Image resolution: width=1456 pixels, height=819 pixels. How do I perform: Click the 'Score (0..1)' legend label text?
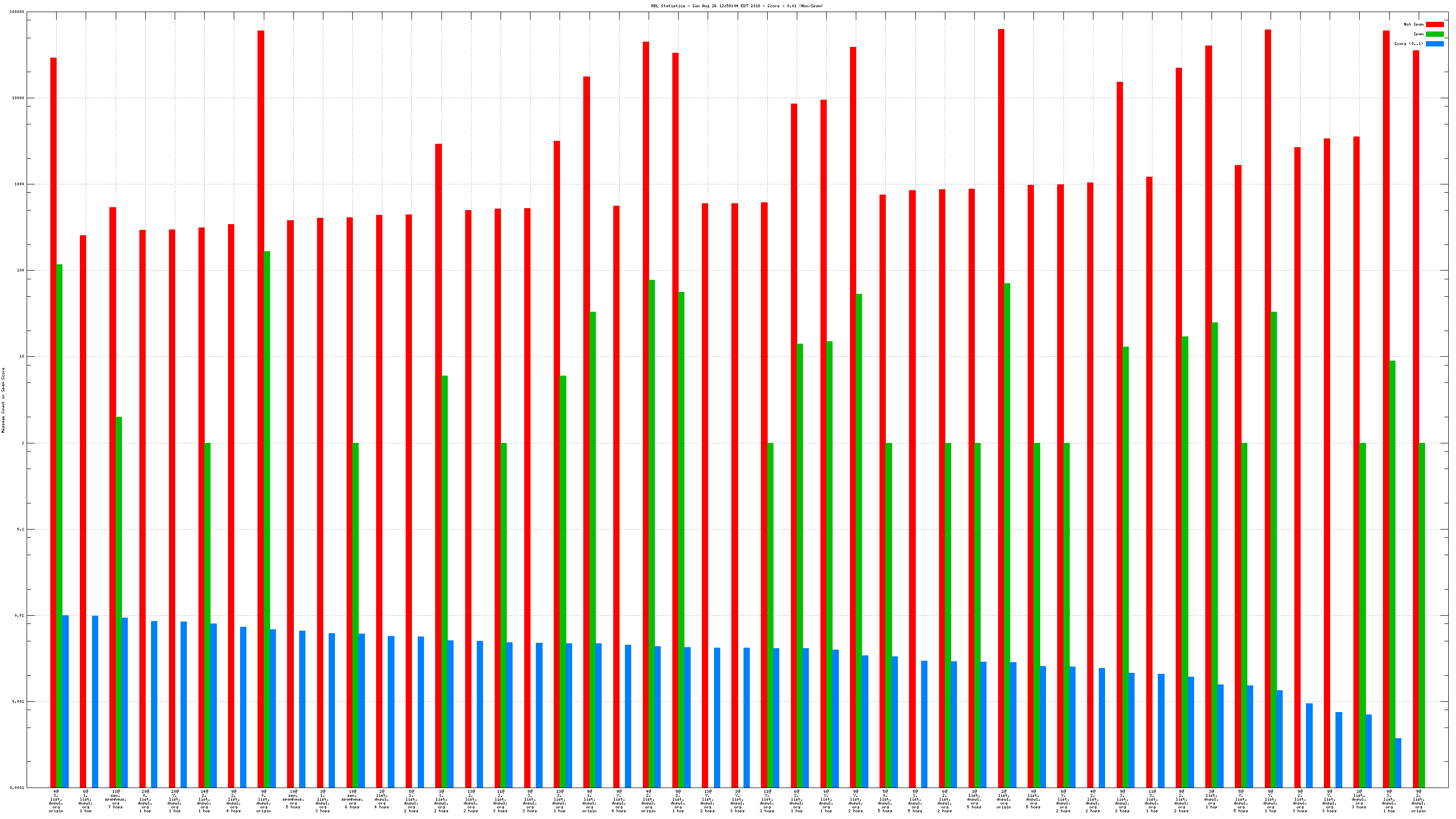(x=1408, y=44)
